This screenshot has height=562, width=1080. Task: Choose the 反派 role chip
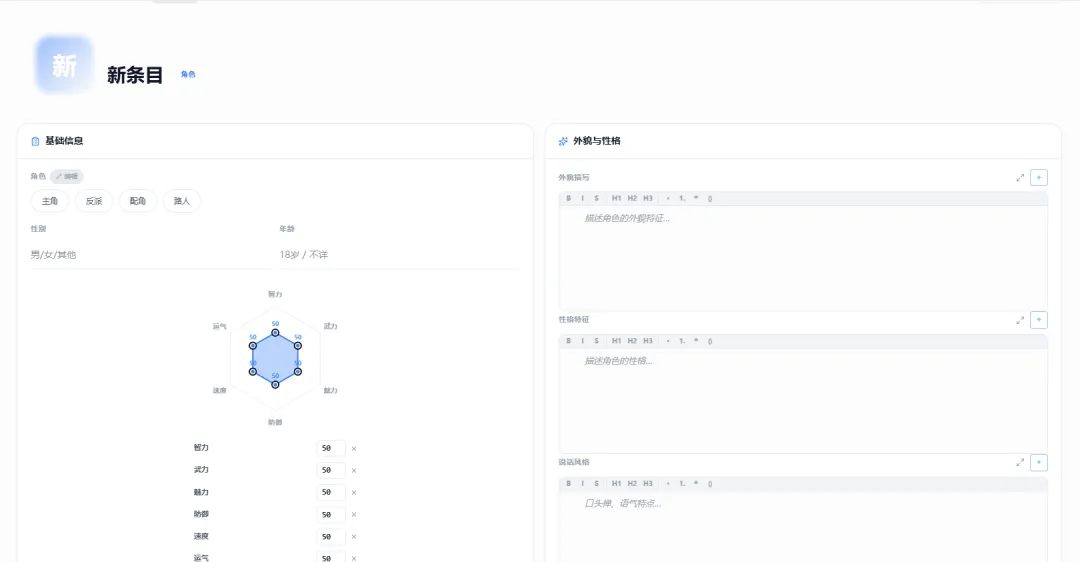(x=94, y=201)
